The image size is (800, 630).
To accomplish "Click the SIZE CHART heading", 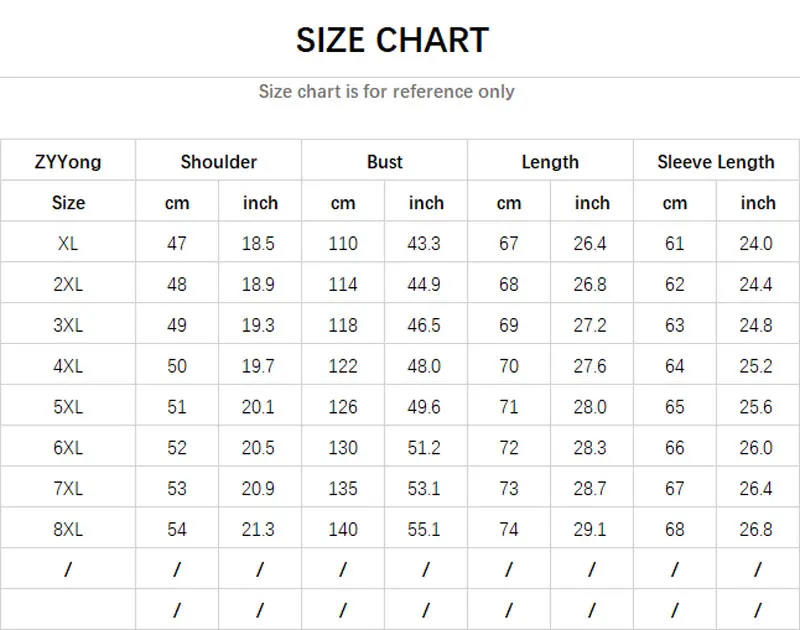I will pos(392,40).
